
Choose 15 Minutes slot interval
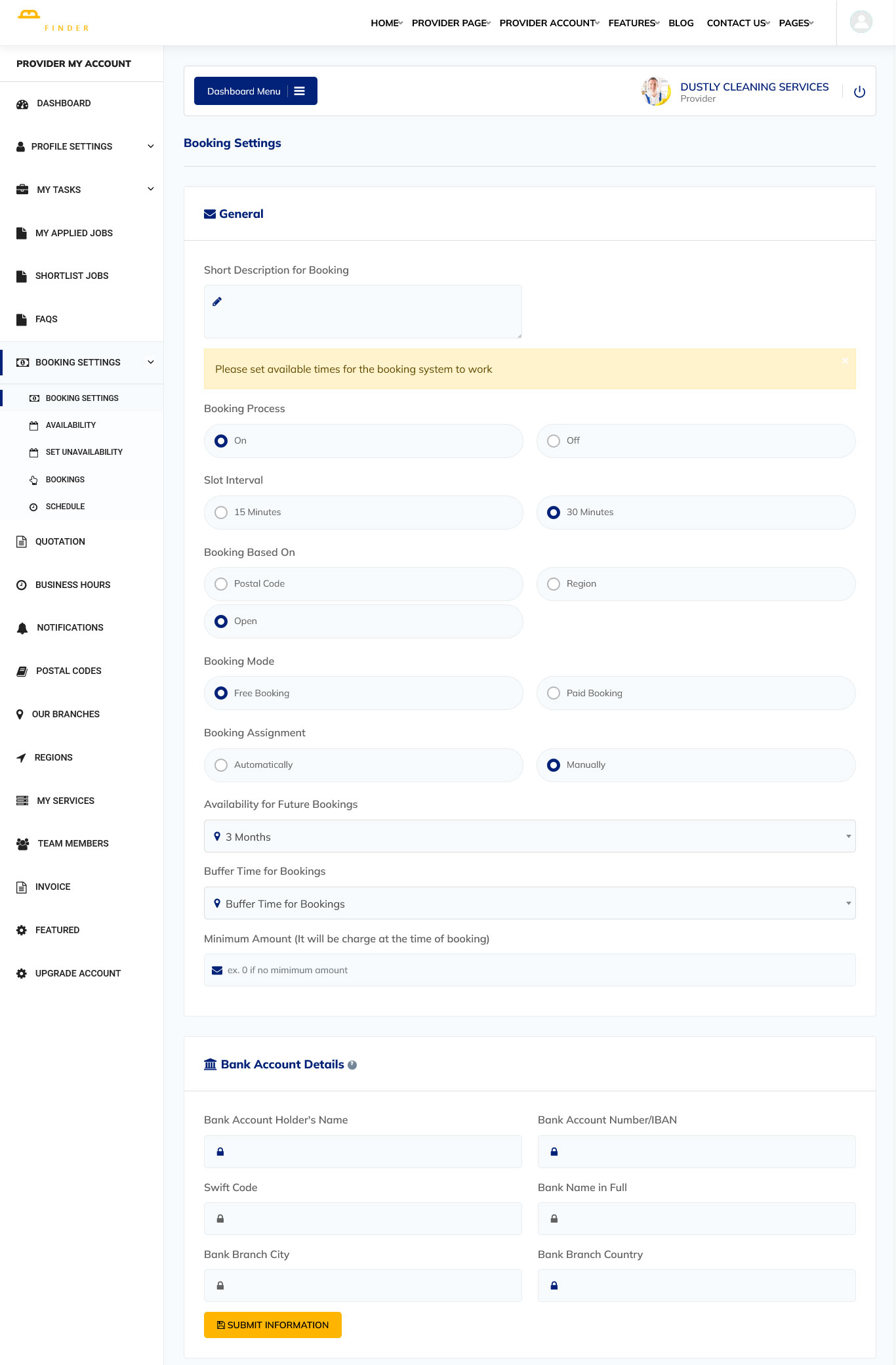click(x=221, y=513)
